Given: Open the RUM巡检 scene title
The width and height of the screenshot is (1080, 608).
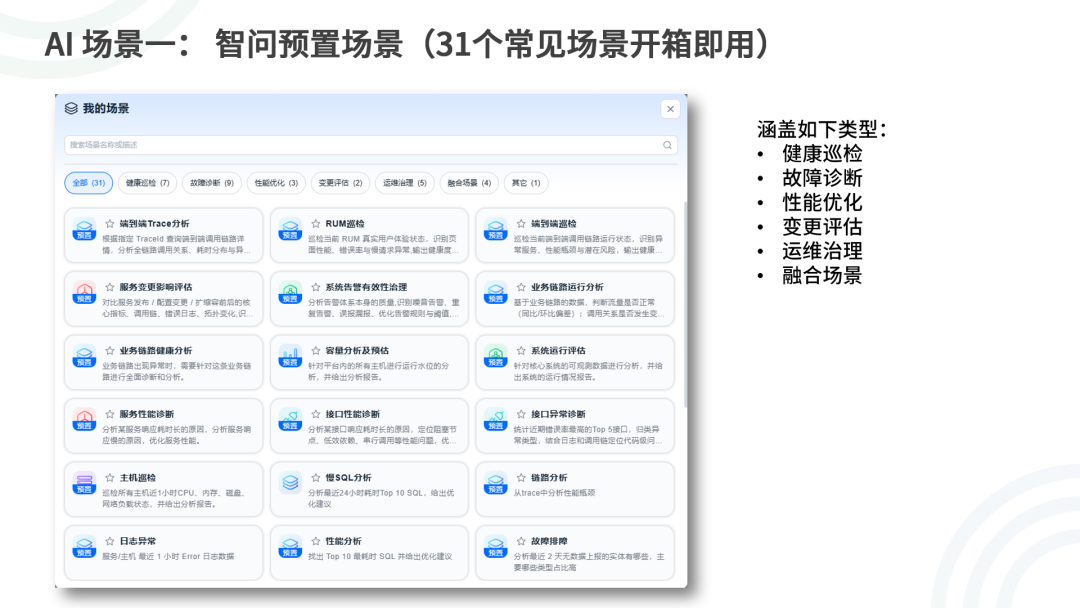Looking at the screenshot, I should click(344, 223).
